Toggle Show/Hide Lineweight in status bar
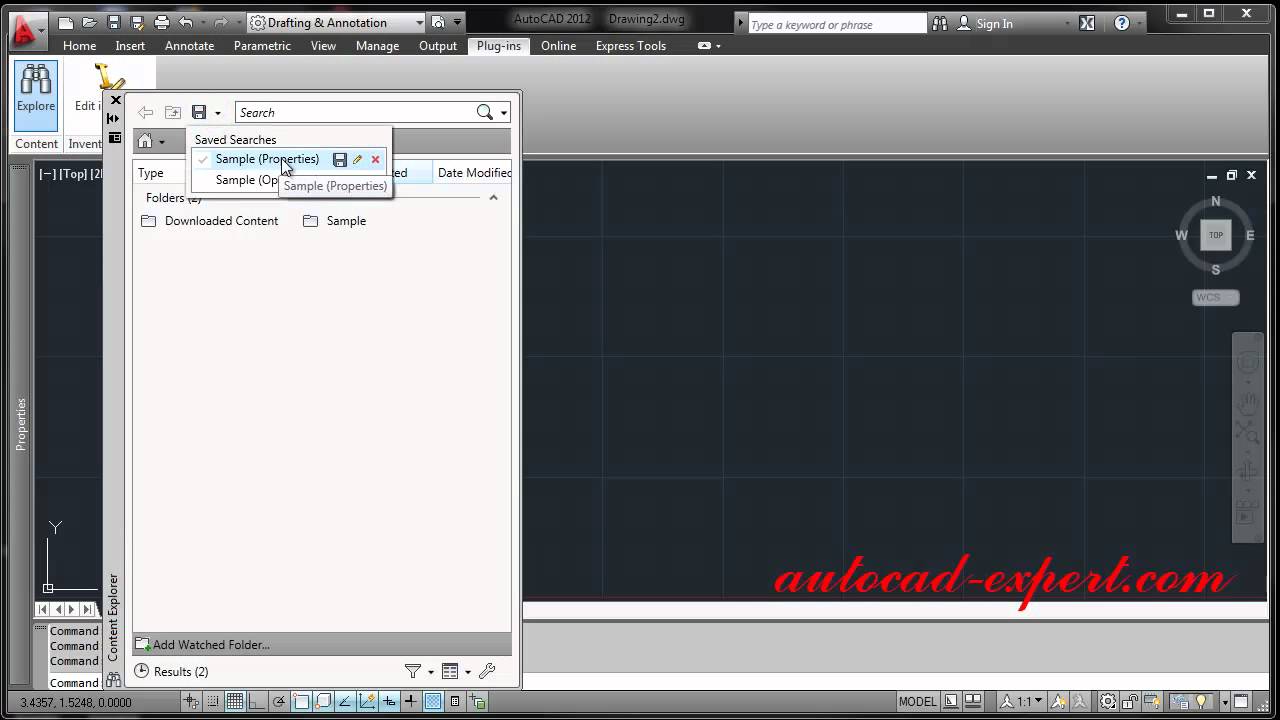 pyautogui.click(x=411, y=702)
